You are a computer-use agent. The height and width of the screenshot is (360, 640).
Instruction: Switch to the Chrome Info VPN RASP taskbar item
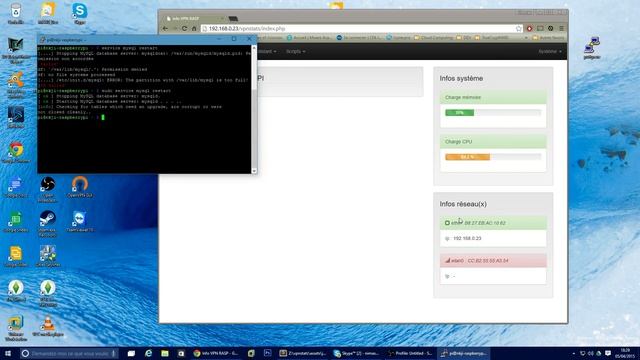pos(216,353)
